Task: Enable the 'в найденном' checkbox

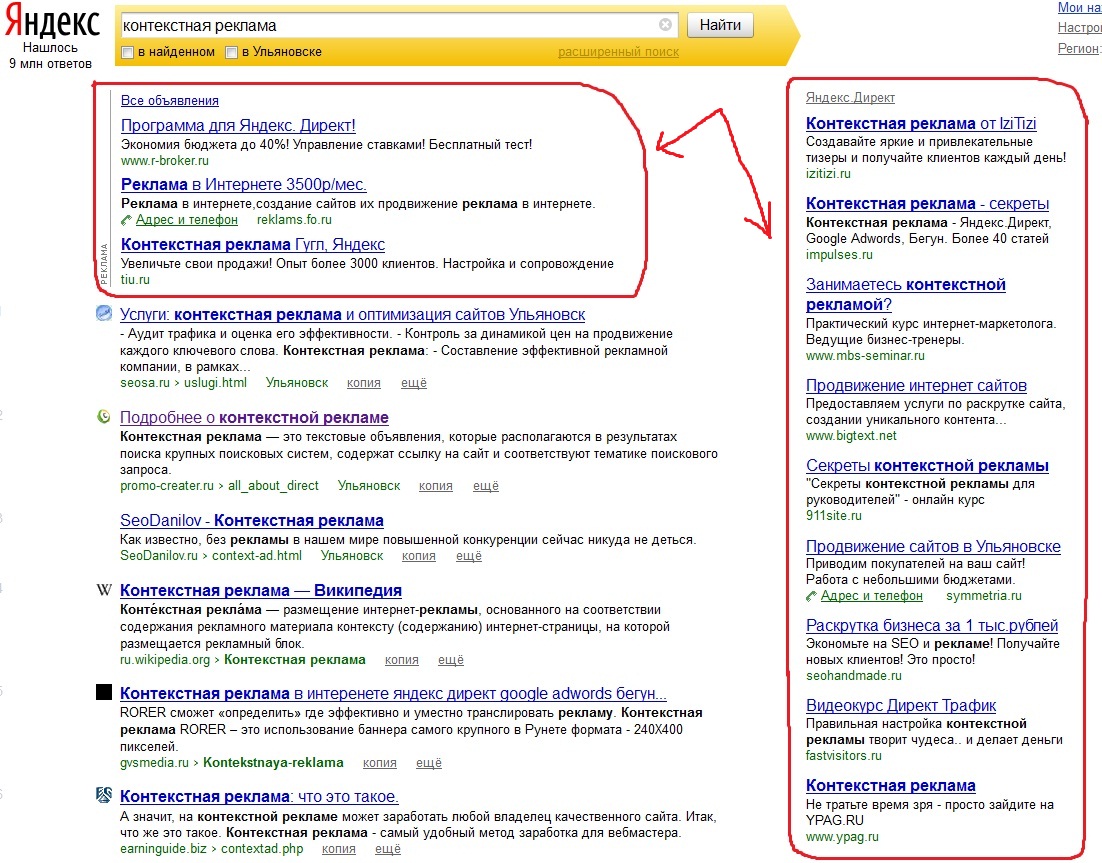Action: tap(127, 52)
